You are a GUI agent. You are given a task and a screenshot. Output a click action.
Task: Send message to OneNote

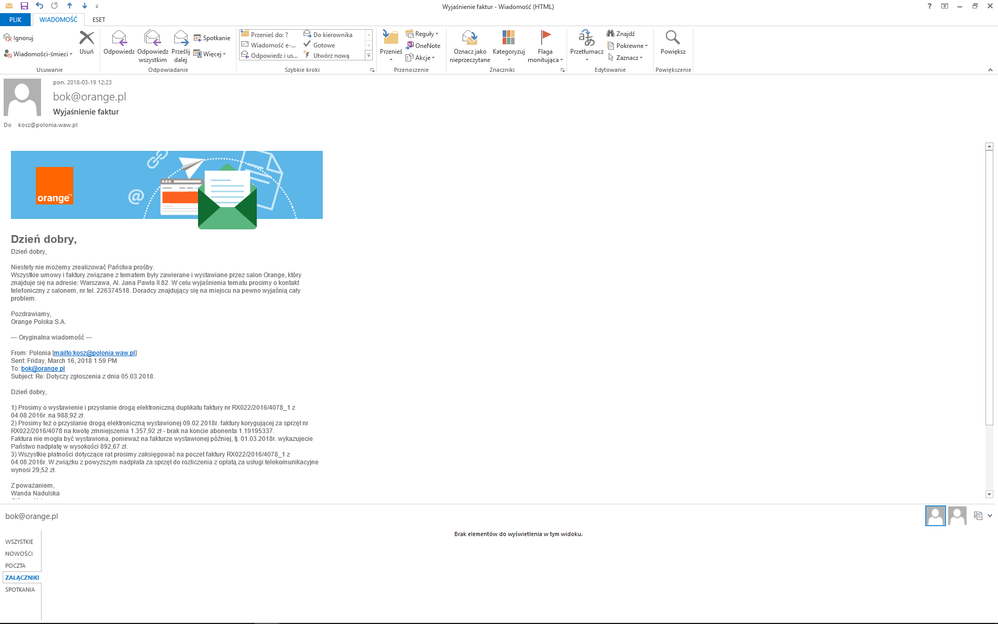[423, 46]
